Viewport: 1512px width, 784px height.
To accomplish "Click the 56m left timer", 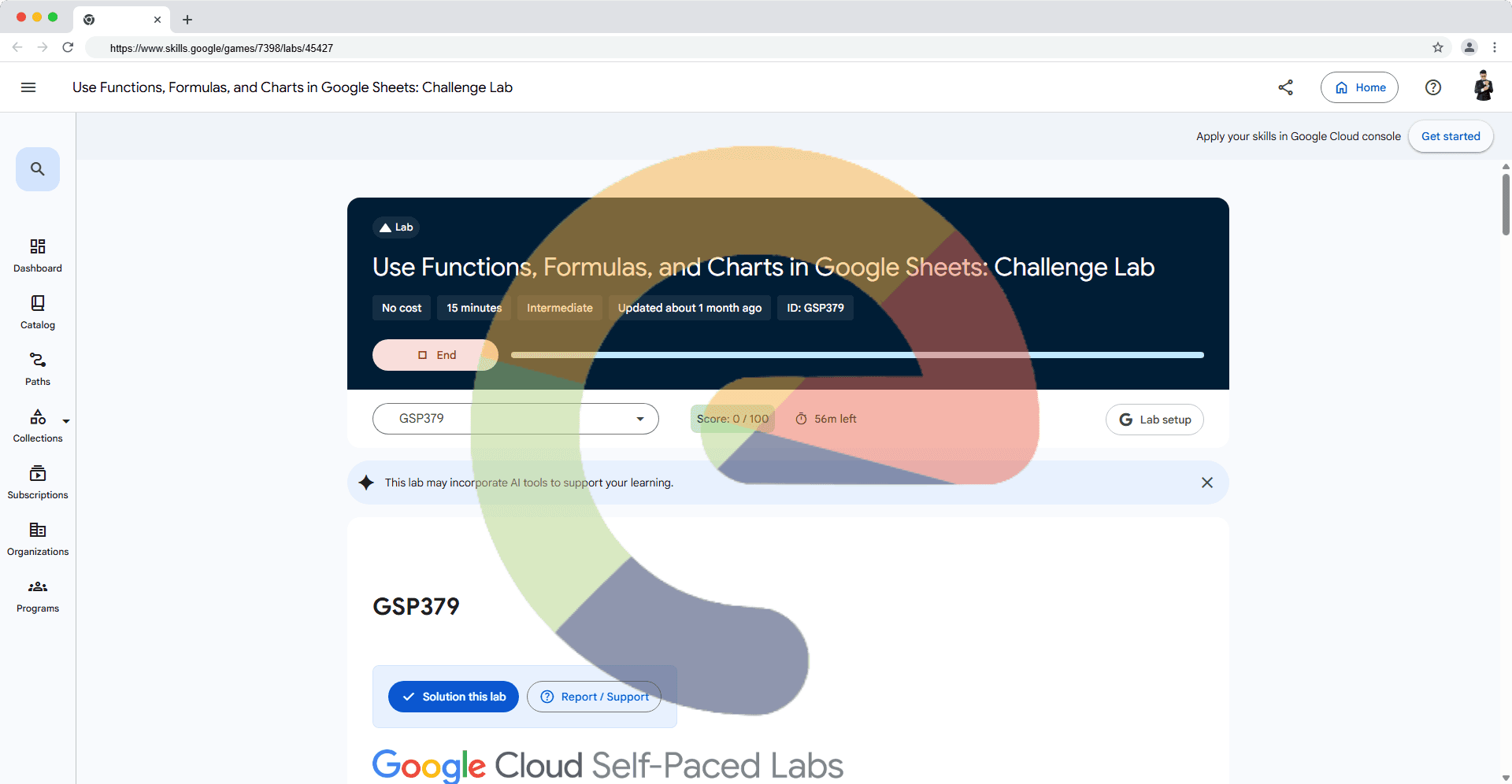I will click(x=825, y=419).
